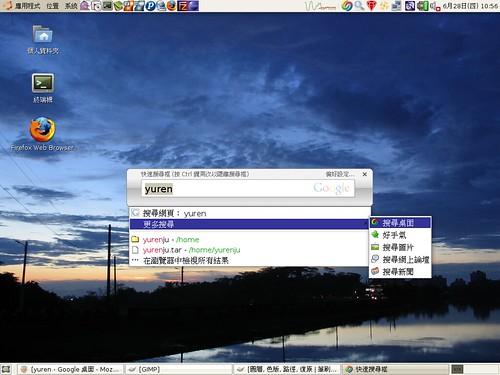
Task: Click the purple house icon in the top panel
Action: (85, 5)
